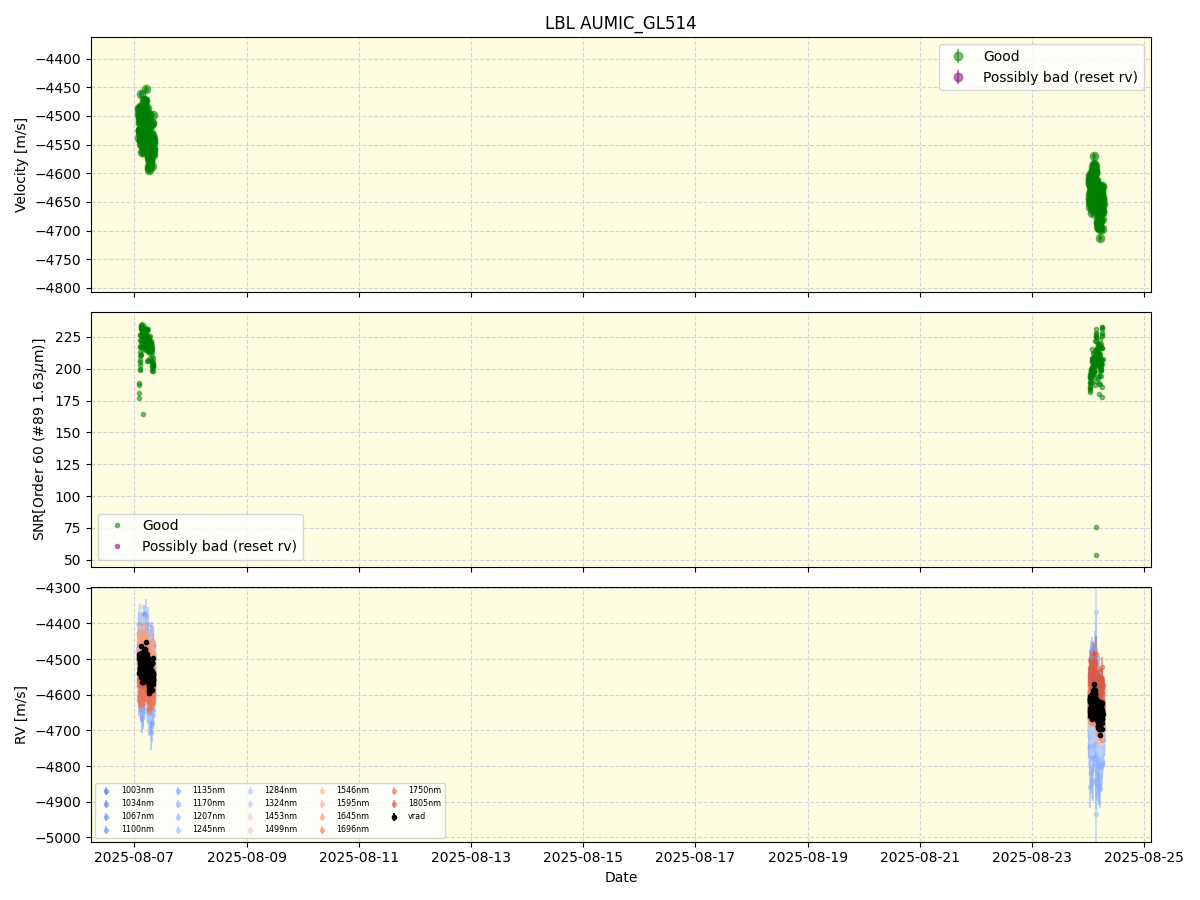Click the 1100nm legend marker
The height and width of the screenshot is (900, 1200).
(107, 829)
